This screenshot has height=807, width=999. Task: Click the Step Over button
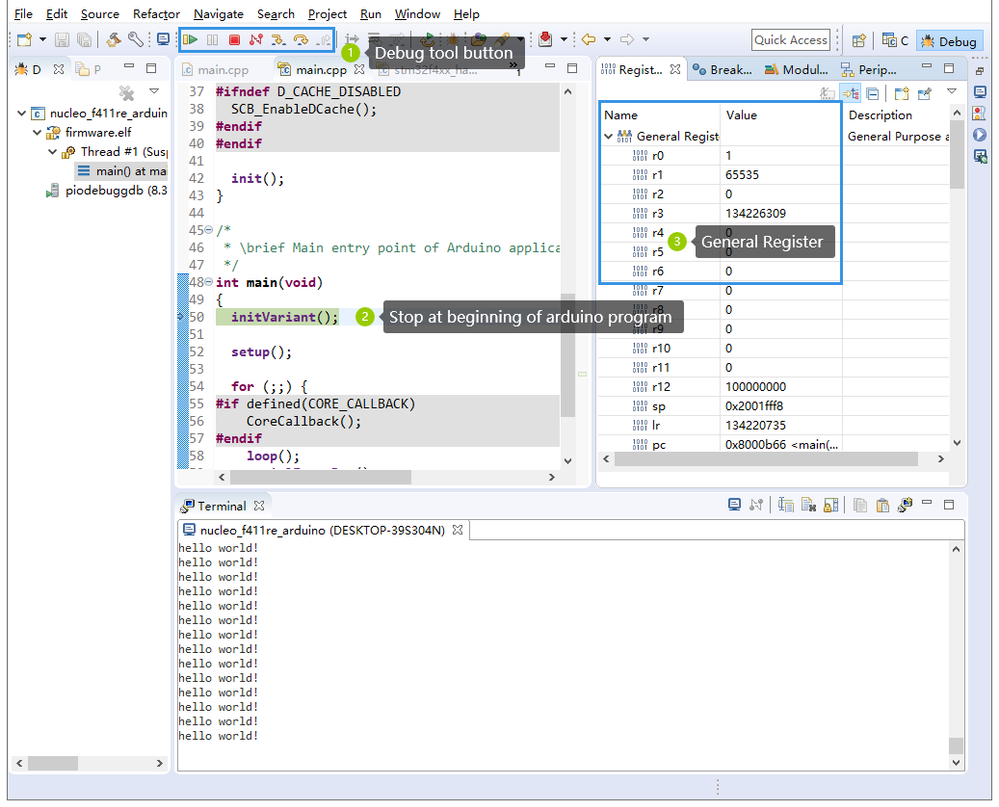pyautogui.click(x=301, y=39)
